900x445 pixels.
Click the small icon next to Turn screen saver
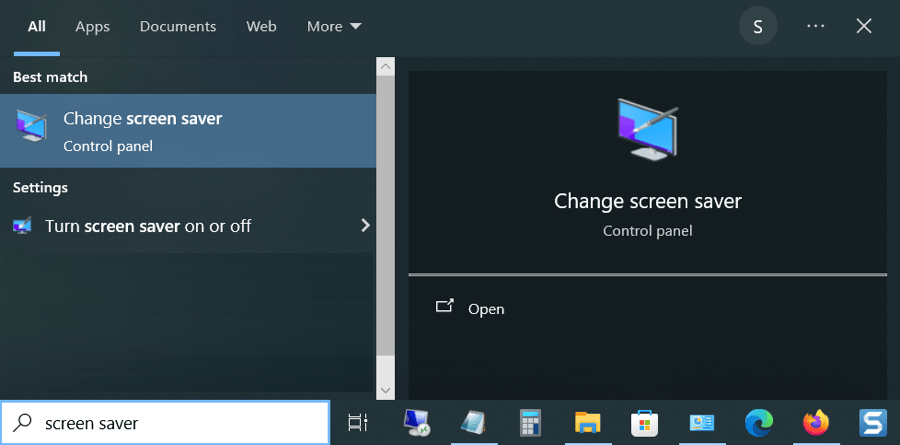22,226
